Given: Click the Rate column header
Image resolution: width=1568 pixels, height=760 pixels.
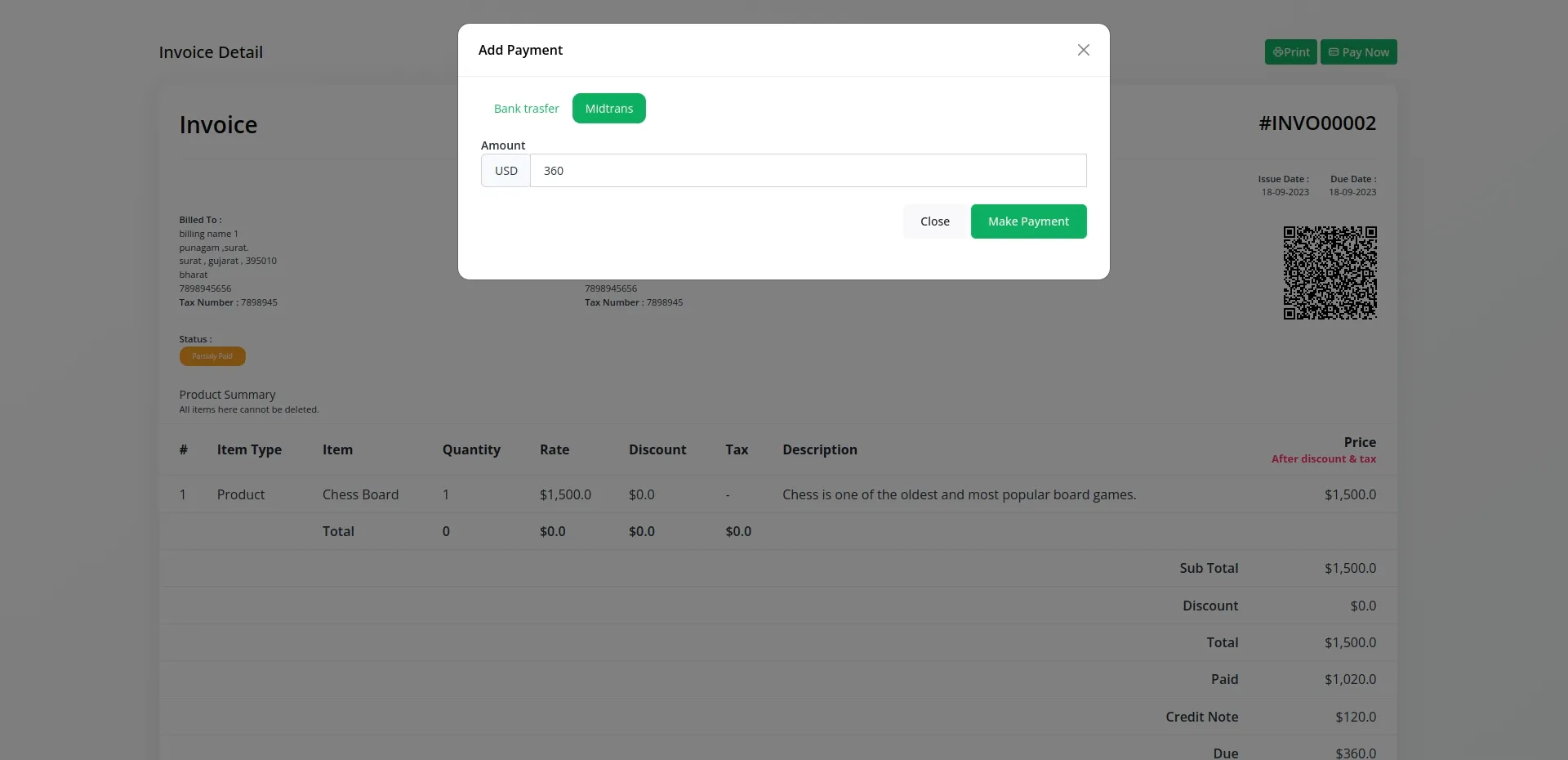Looking at the screenshot, I should [x=555, y=449].
